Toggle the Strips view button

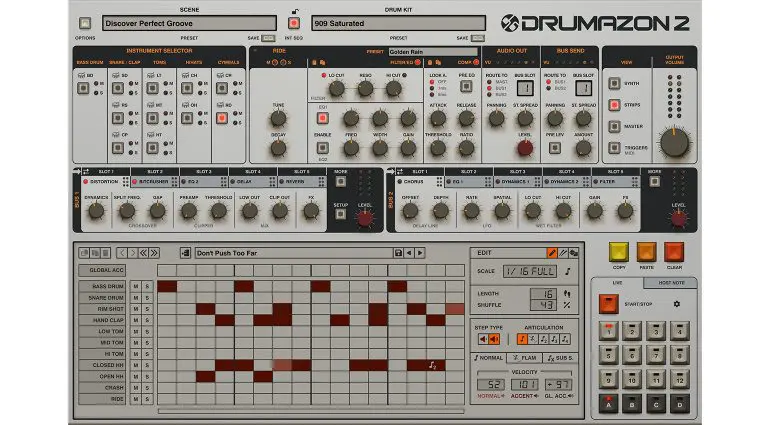tap(615, 104)
